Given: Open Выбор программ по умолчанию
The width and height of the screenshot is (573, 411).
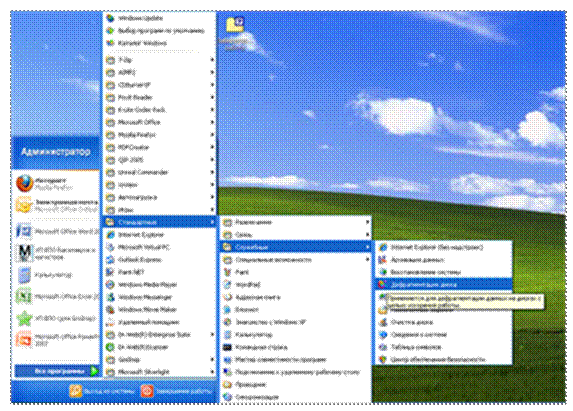Looking at the screenshot, I should coord(159,31).
